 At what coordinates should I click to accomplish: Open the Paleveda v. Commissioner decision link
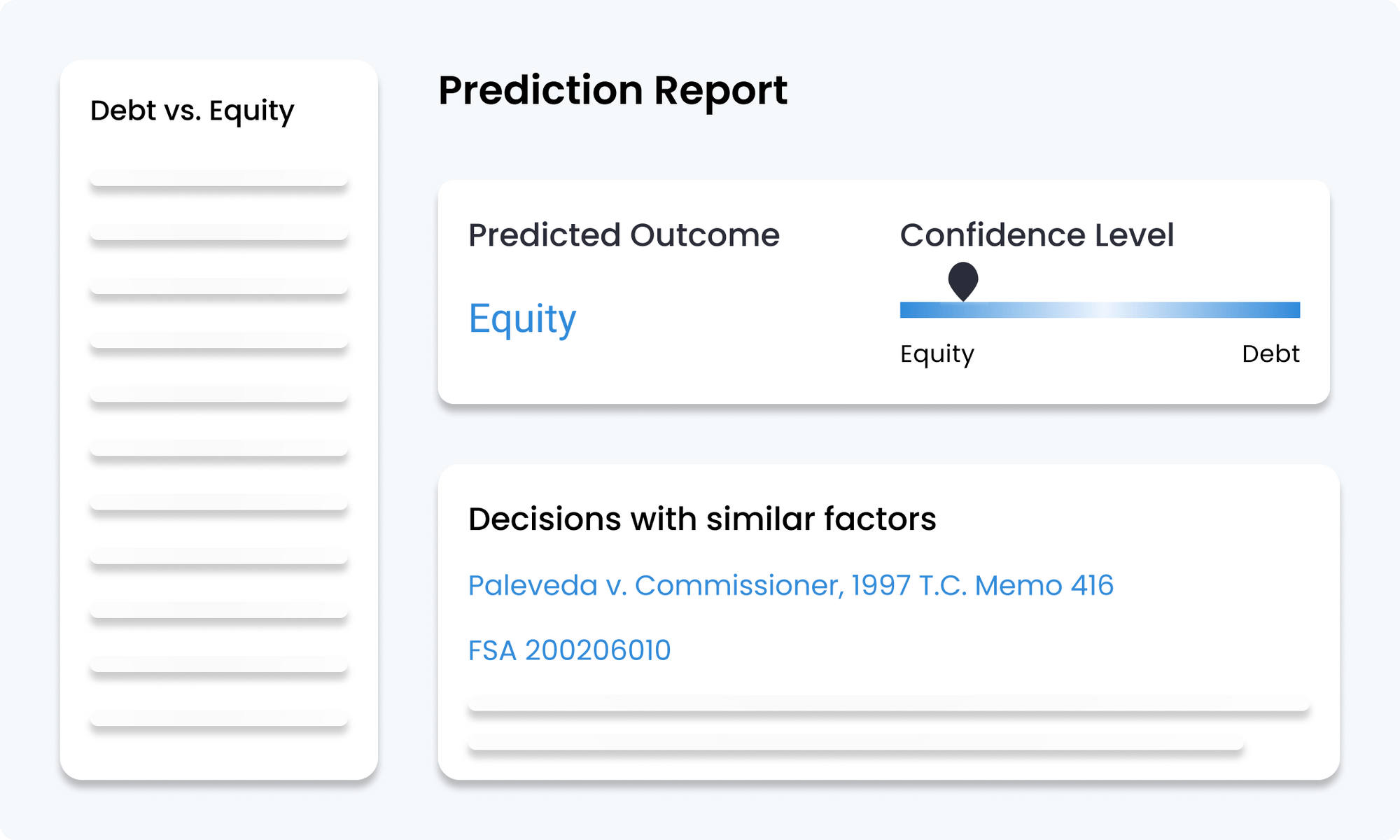click(x=790, y=585)
